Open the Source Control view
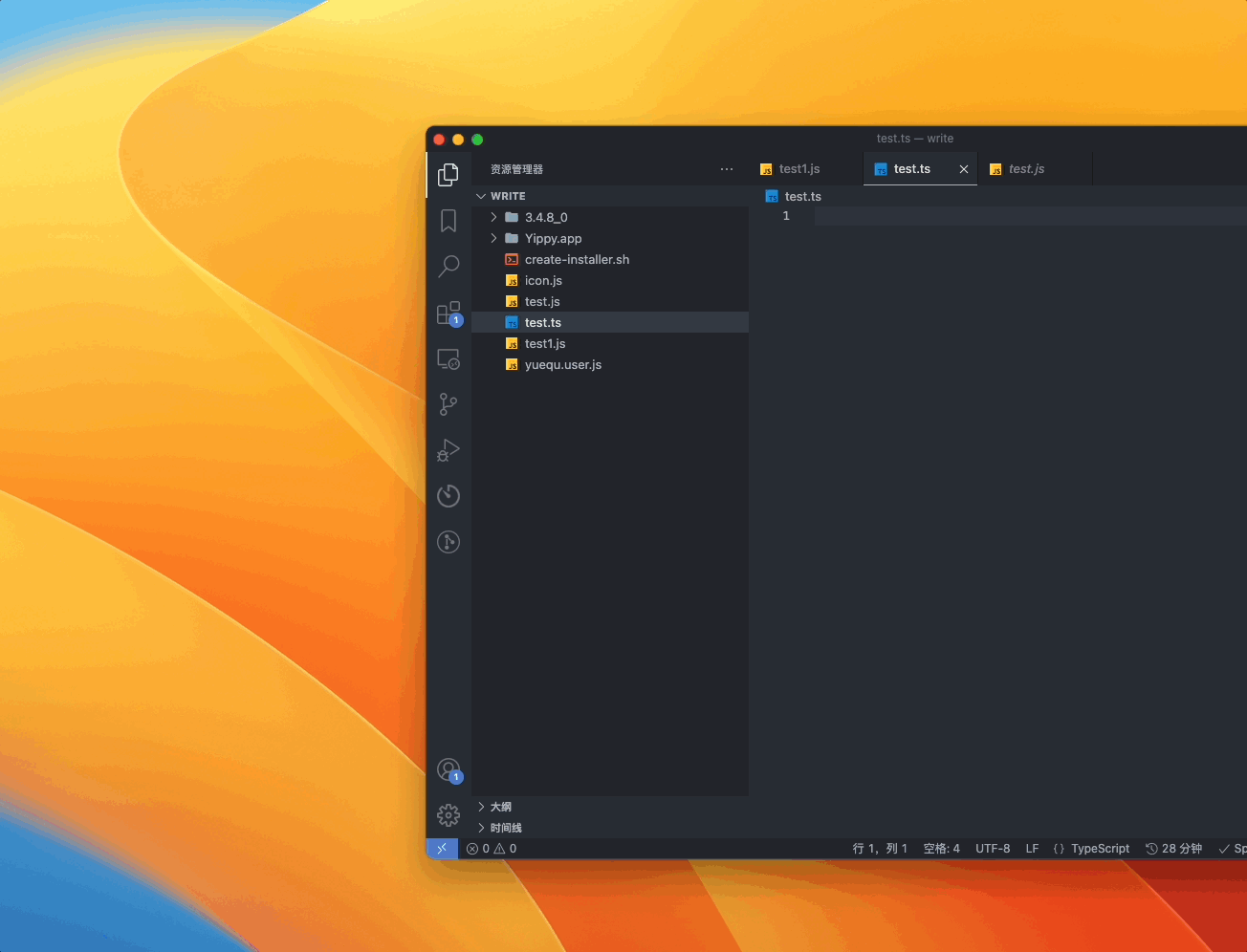1247x952 pixels. point(448,404)
